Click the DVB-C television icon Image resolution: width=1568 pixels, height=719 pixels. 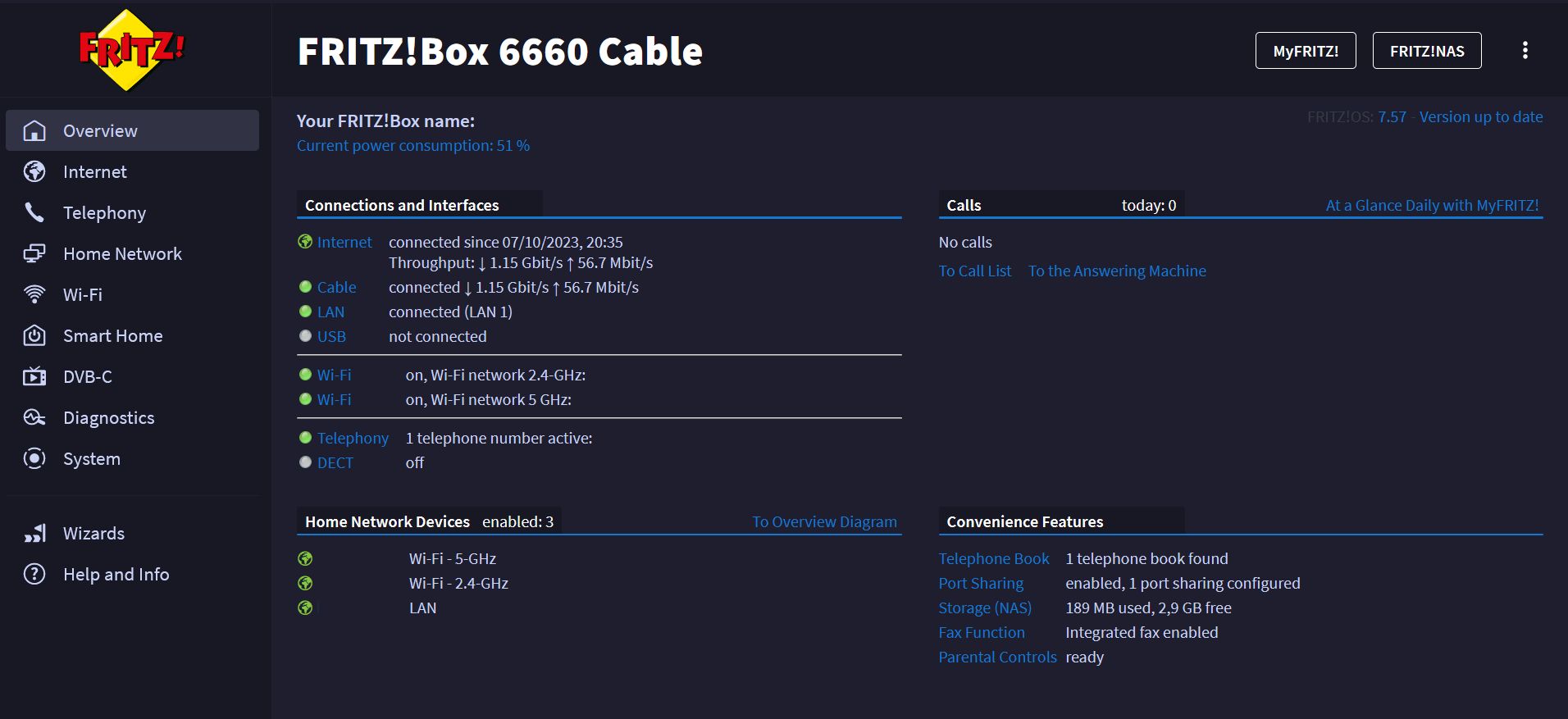pos(34,376)
